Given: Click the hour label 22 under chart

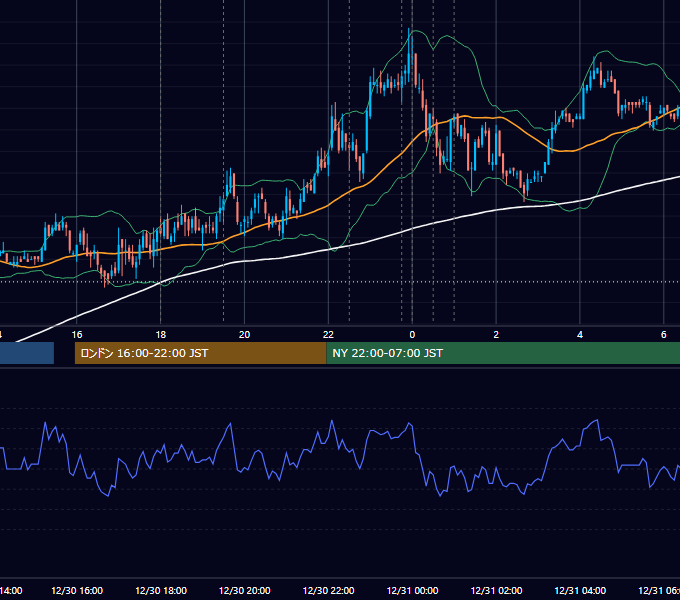Looking at the screenshot, I should (x=328, y=334).
